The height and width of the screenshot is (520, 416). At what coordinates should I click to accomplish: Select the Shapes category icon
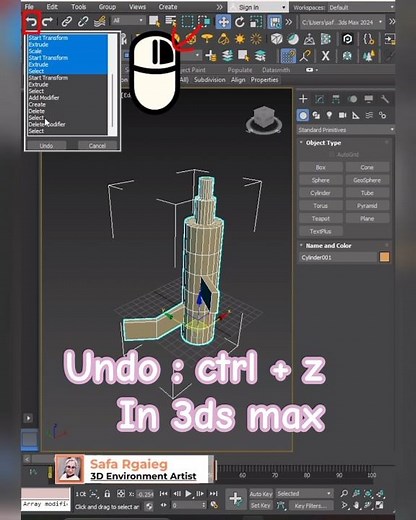click(x=316, y=115)
